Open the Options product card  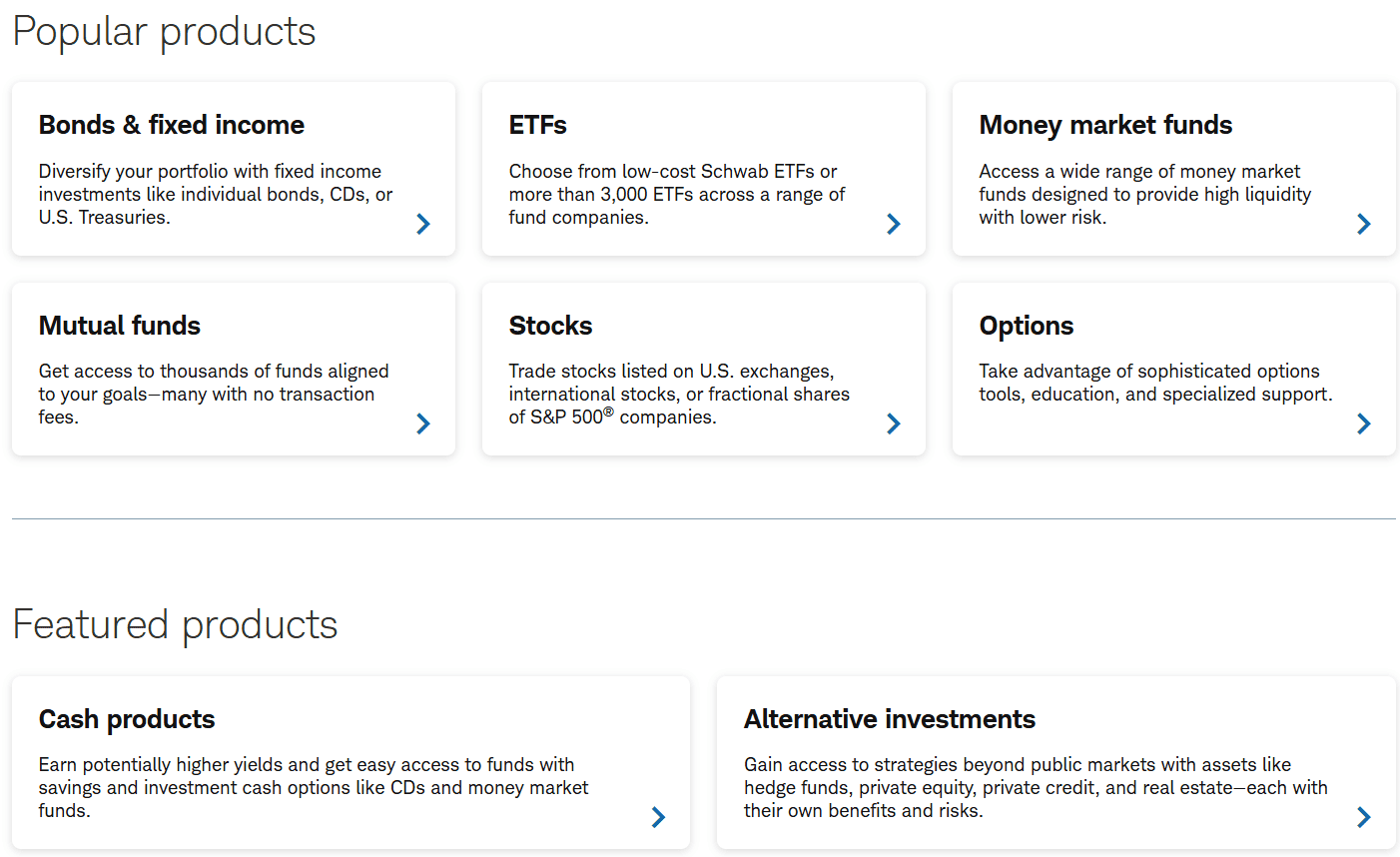[1173, 369]
